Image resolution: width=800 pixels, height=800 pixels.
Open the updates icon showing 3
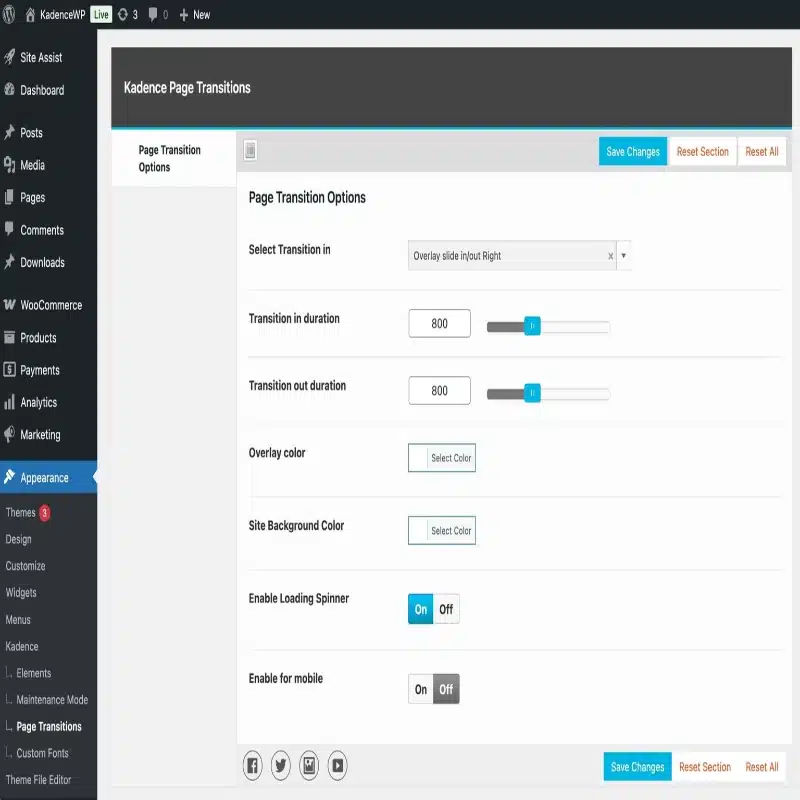point(128,15)
